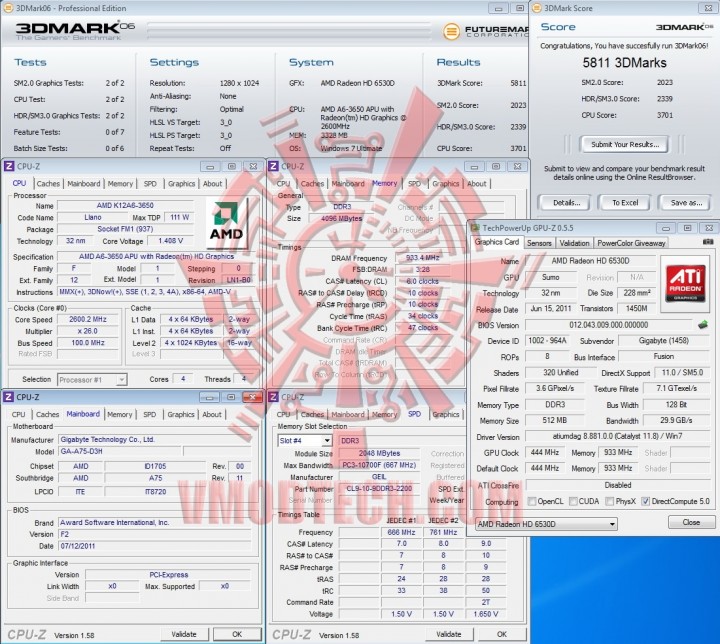Click Close button in GPU-Z
The height and width of the screenshot is (644, 720).
click(691, 522)
